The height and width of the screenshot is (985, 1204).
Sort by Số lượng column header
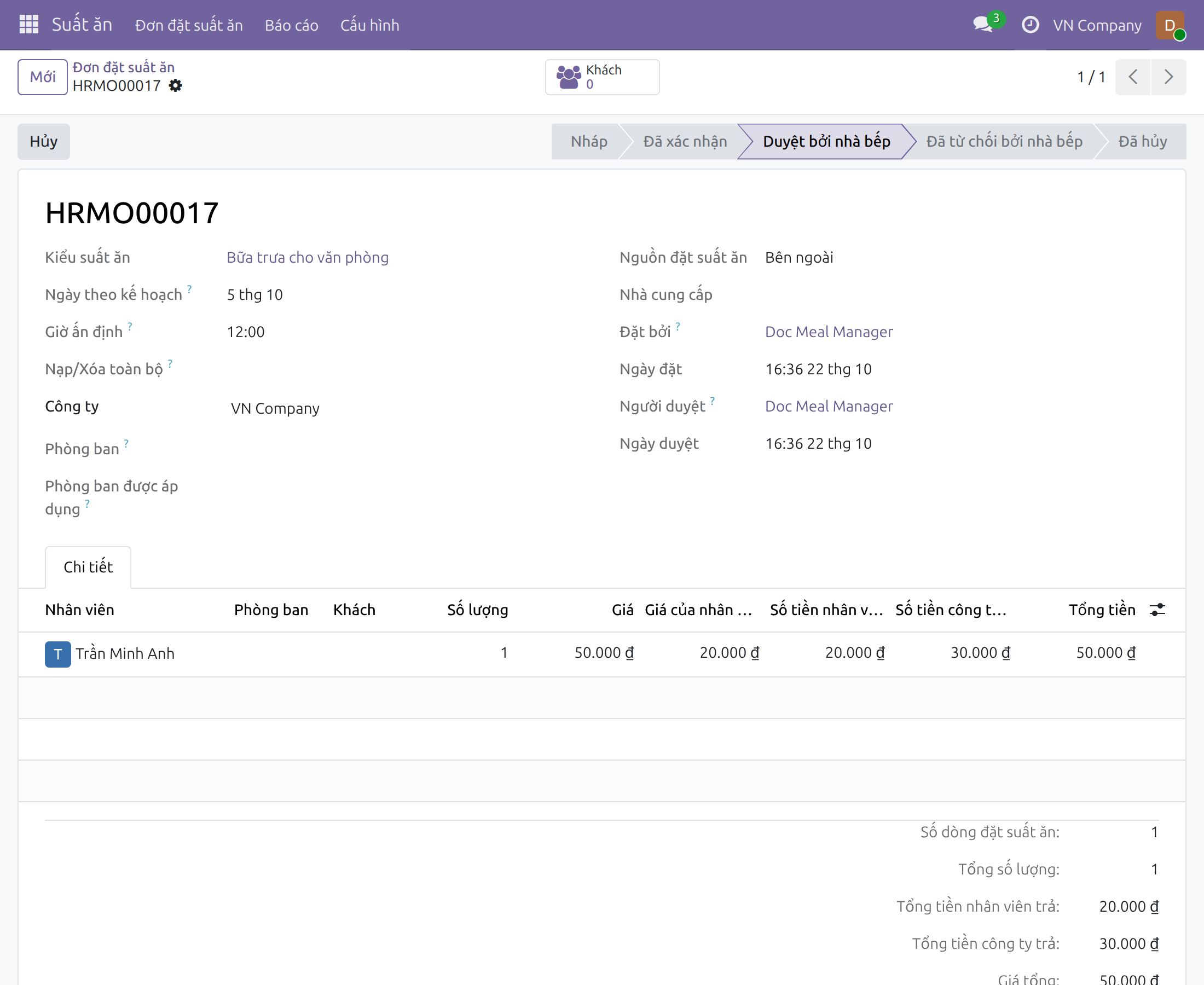[x=477, y=610]
